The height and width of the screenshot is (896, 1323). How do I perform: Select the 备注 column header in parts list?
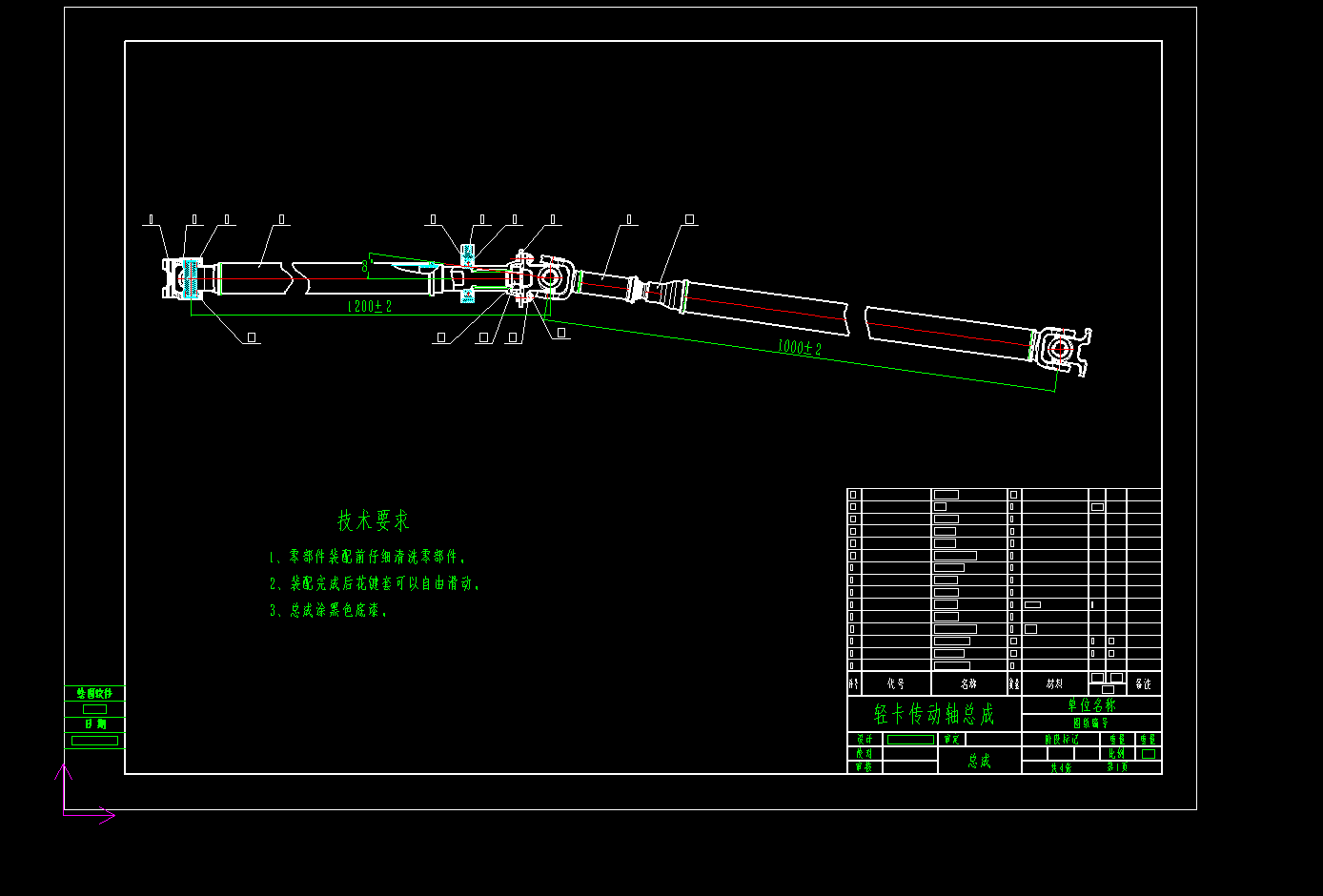[1144, 684]
